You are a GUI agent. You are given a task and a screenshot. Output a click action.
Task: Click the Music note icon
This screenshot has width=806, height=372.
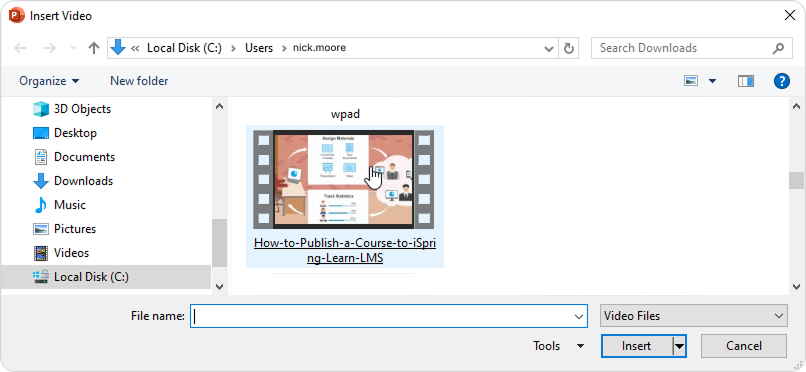tap(41, 204)
